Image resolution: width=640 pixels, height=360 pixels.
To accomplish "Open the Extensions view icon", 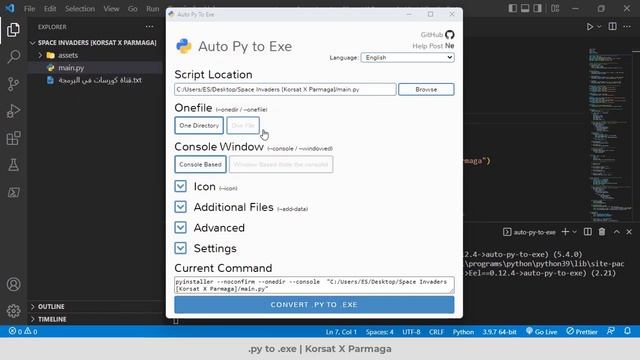I will pos(13,138).
